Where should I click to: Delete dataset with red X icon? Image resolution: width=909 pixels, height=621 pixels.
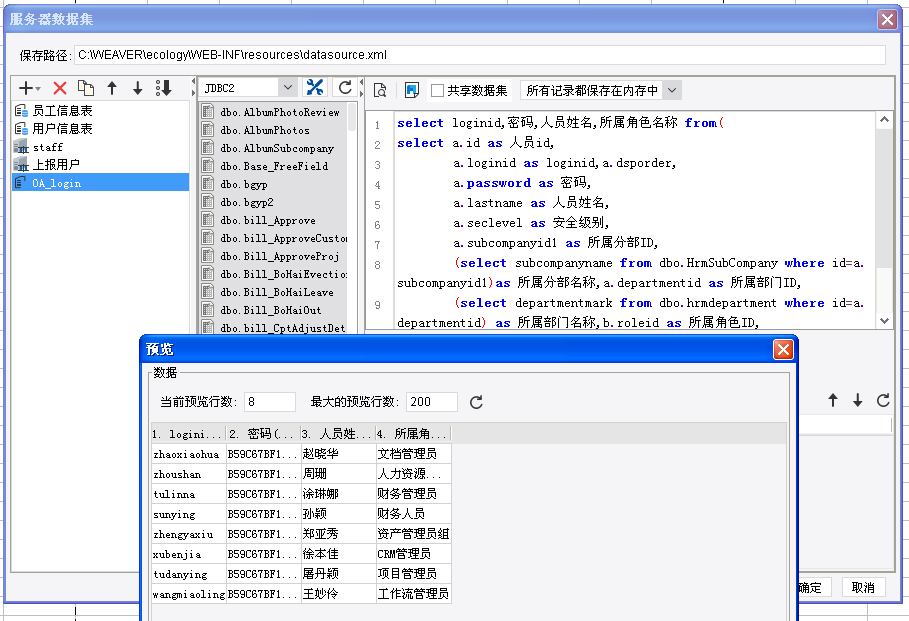point(60,88)
